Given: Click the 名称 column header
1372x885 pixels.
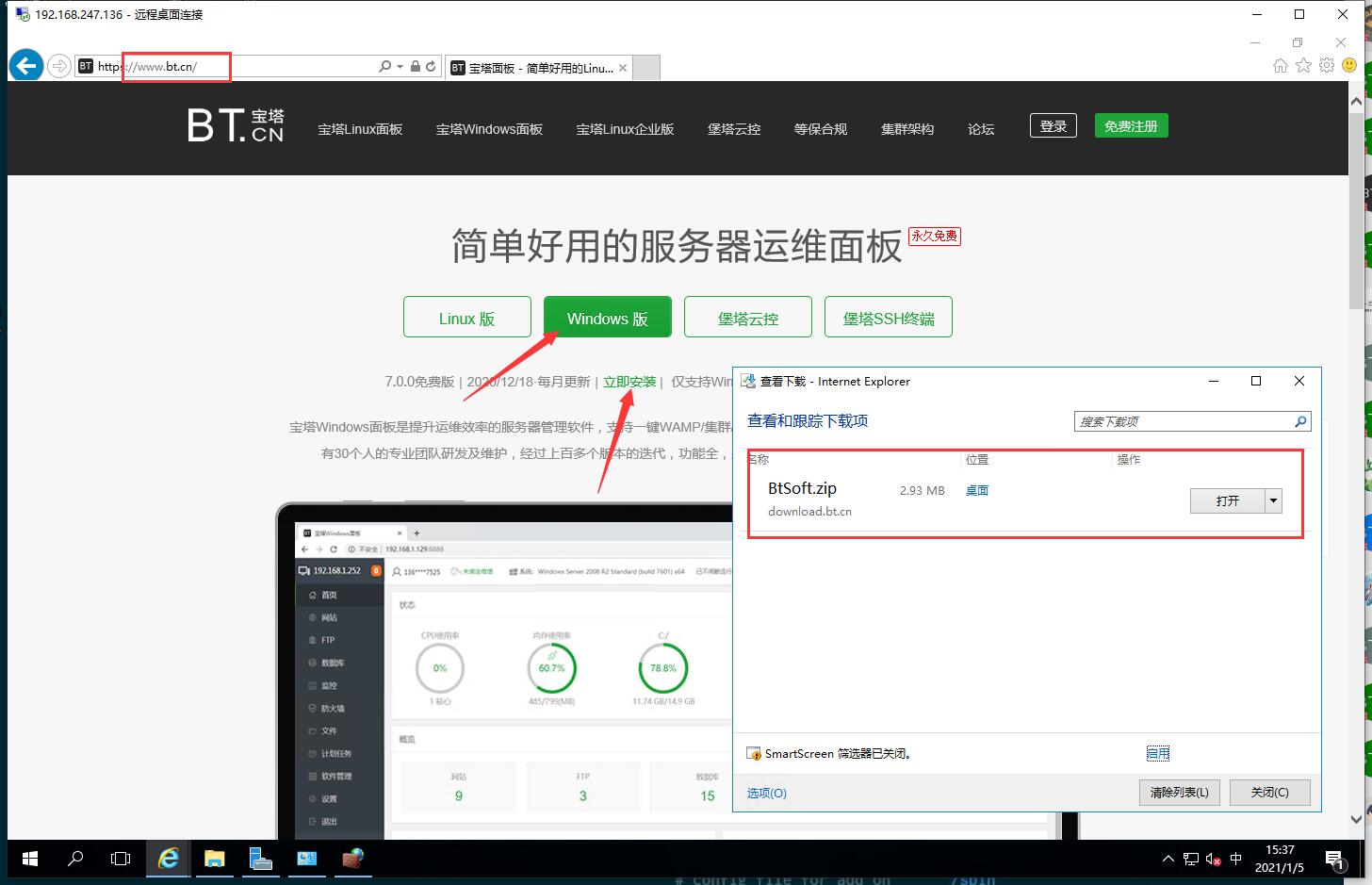Looking at the screenshot, I should (759, 459).
